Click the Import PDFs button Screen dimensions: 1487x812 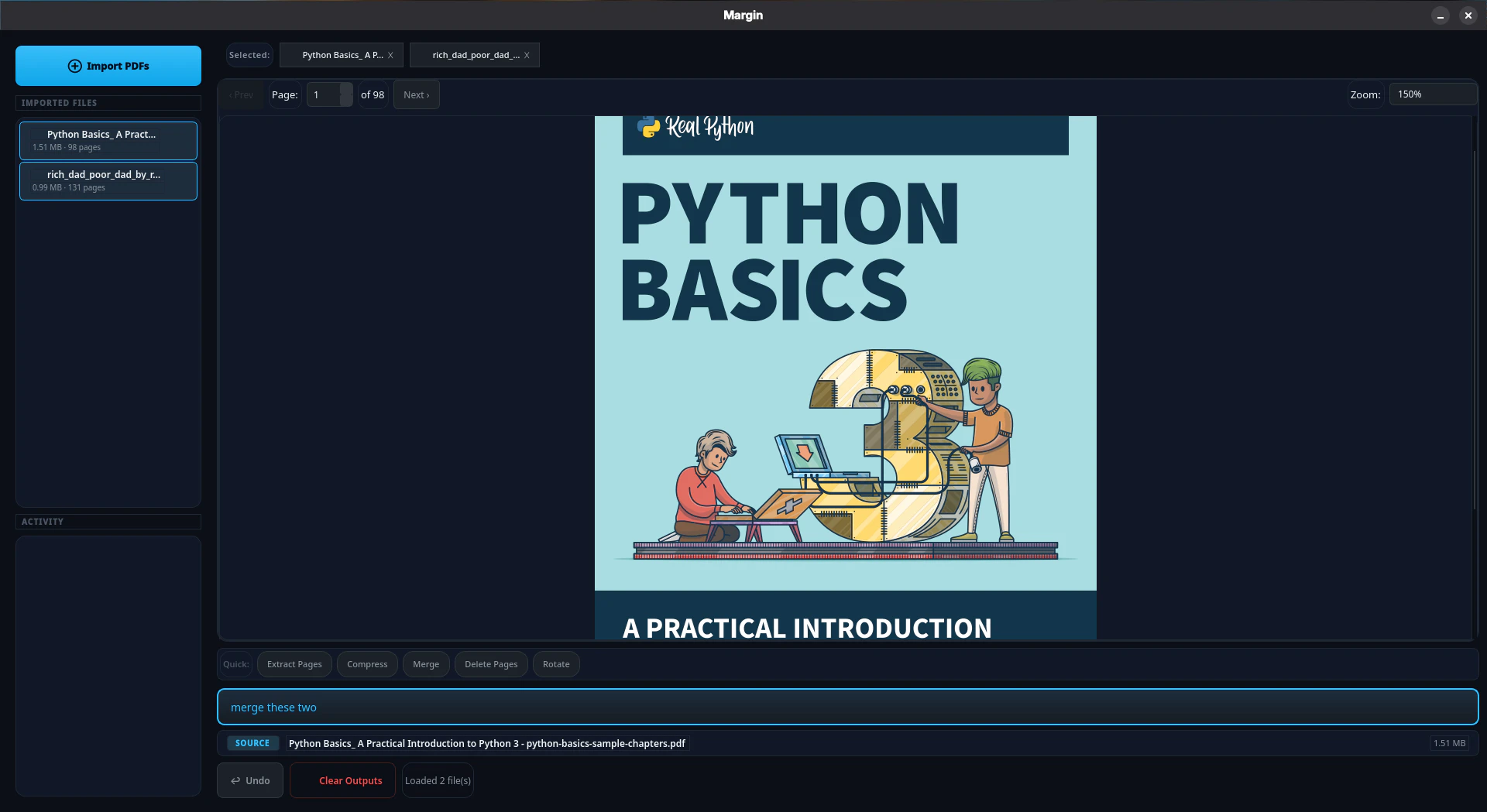[108, 66]
